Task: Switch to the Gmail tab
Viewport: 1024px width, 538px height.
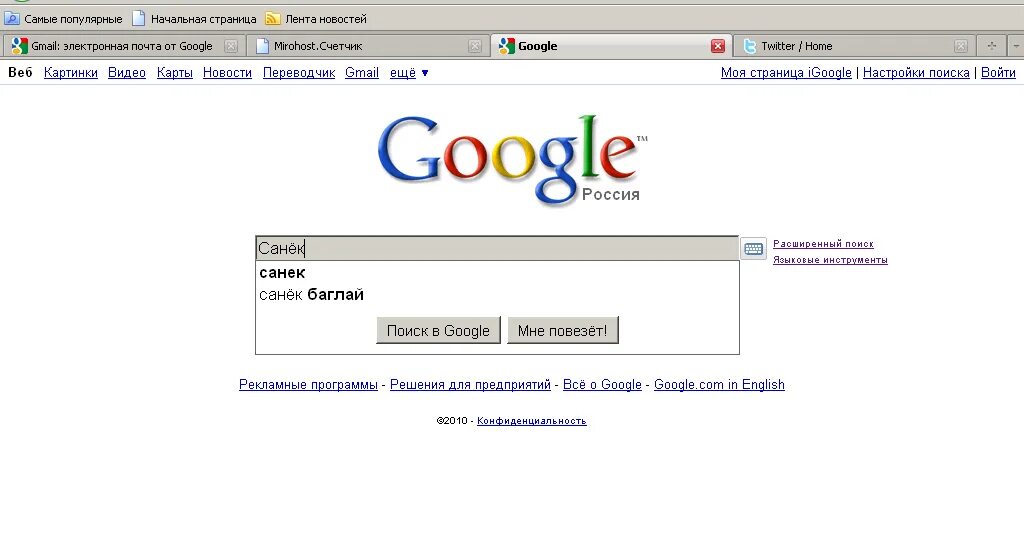Action: pyautogui.click(x=123, y=46)
